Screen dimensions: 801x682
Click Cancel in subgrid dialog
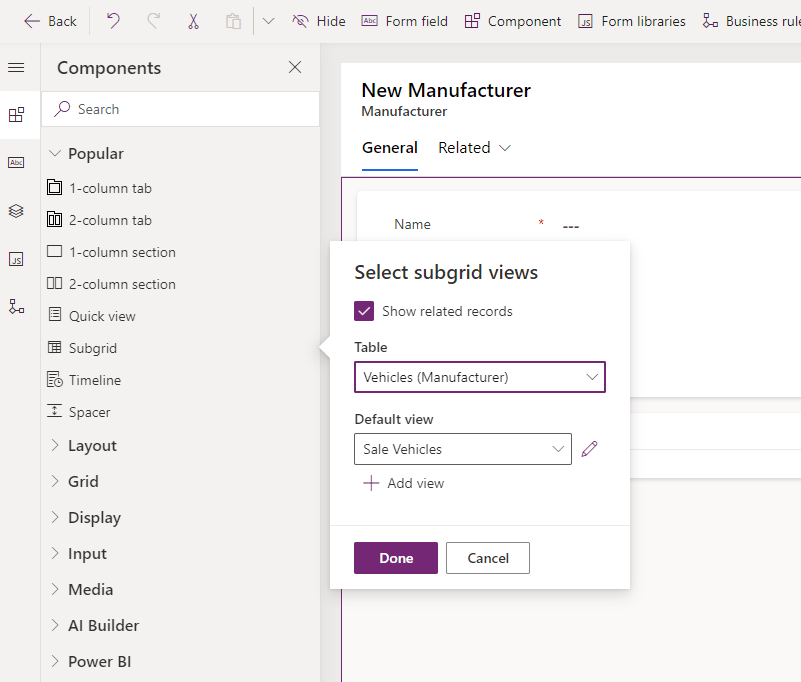point(487,558)
